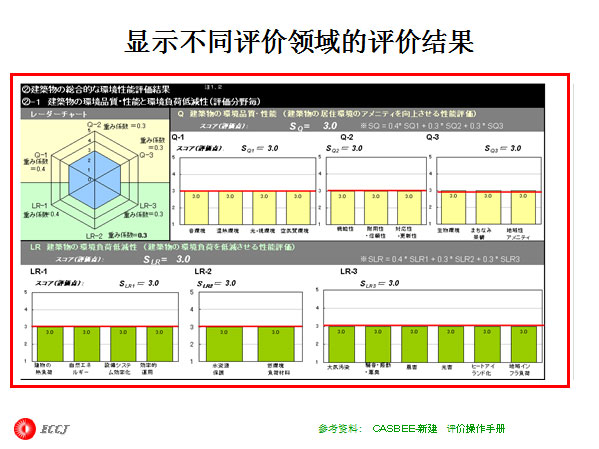Click the first yellow bar in Q-3 chart
This screenshot has width=599, height=449.
453,207
